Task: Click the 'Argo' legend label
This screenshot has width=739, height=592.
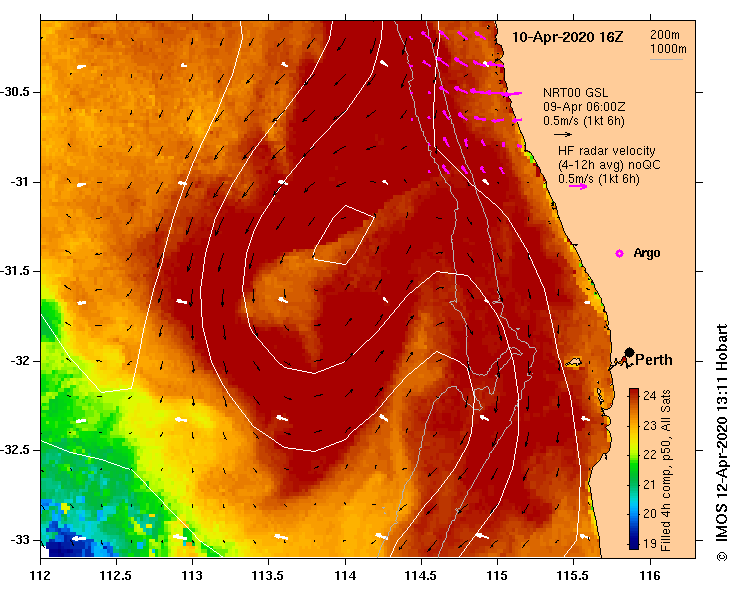Action: pos(647,253)
